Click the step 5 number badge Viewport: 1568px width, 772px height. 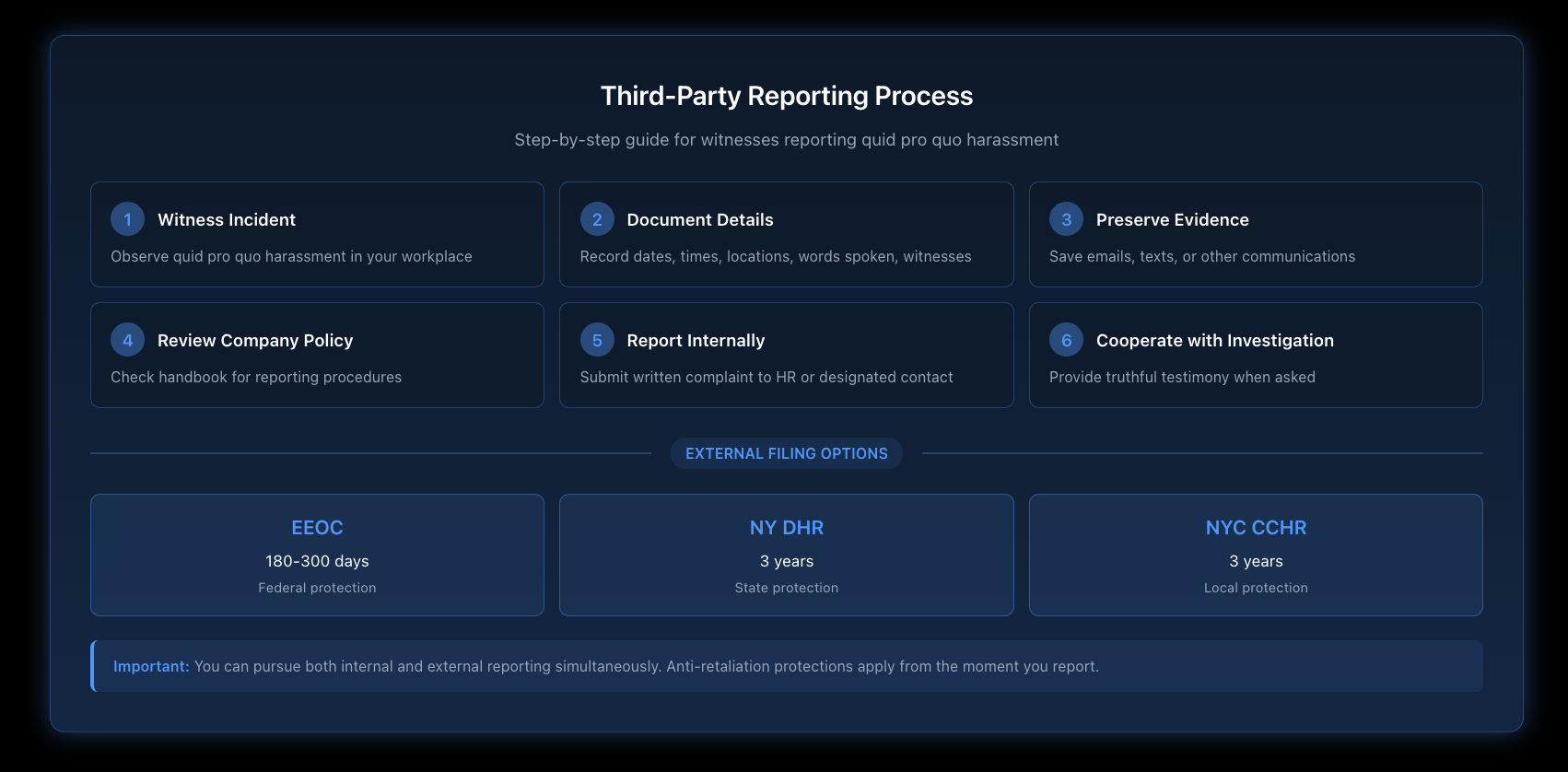click(x=597, y=340)
